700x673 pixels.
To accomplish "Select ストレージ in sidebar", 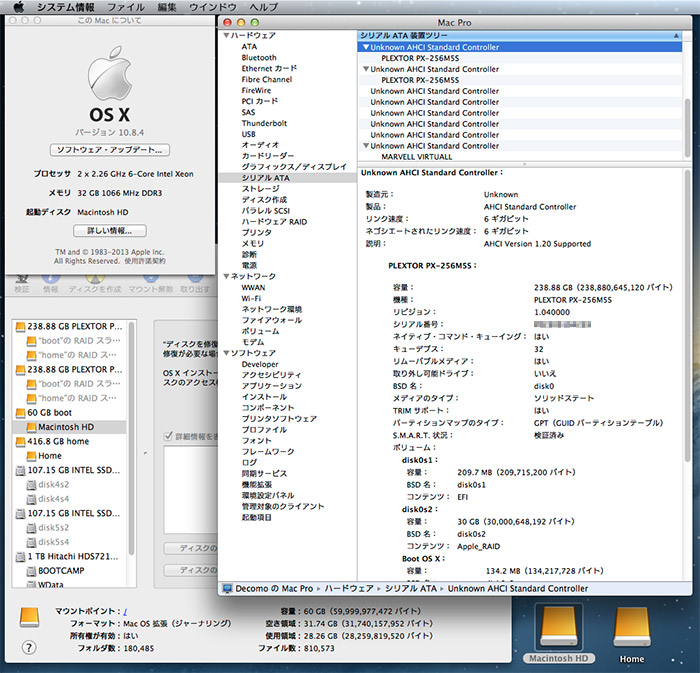I will coord(261,189).
